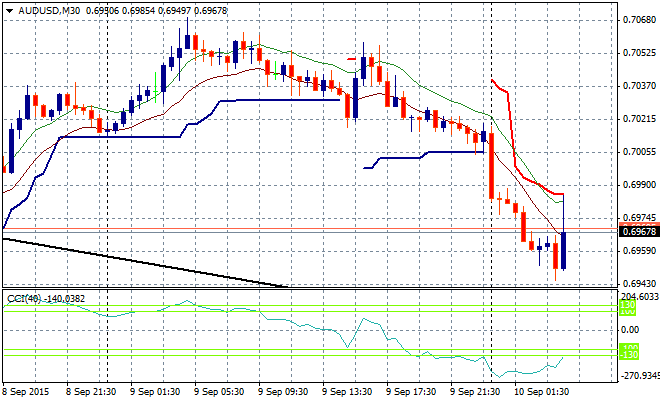
Task: Click the green -130 CCI level tag
Action: 629,355
